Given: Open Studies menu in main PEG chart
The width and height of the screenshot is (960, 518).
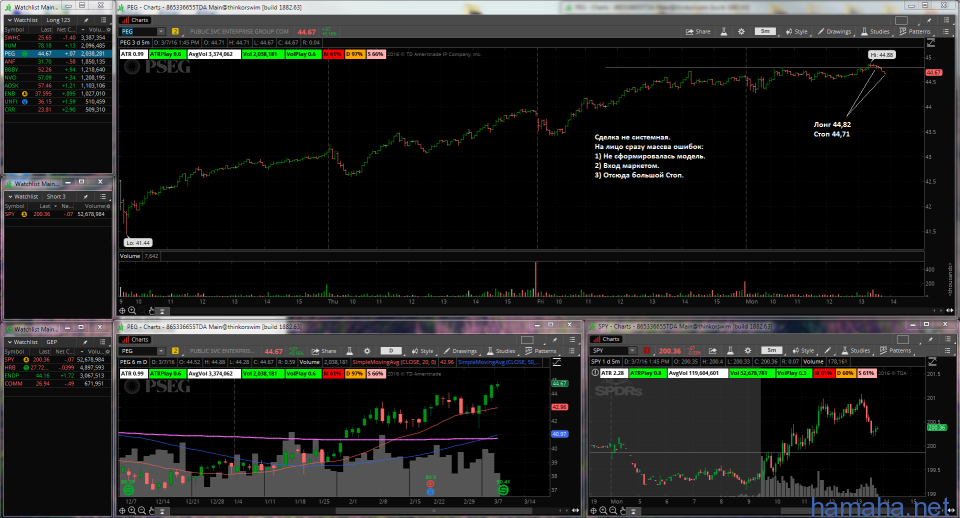Looking at the screenshot, I should (875, 31).
